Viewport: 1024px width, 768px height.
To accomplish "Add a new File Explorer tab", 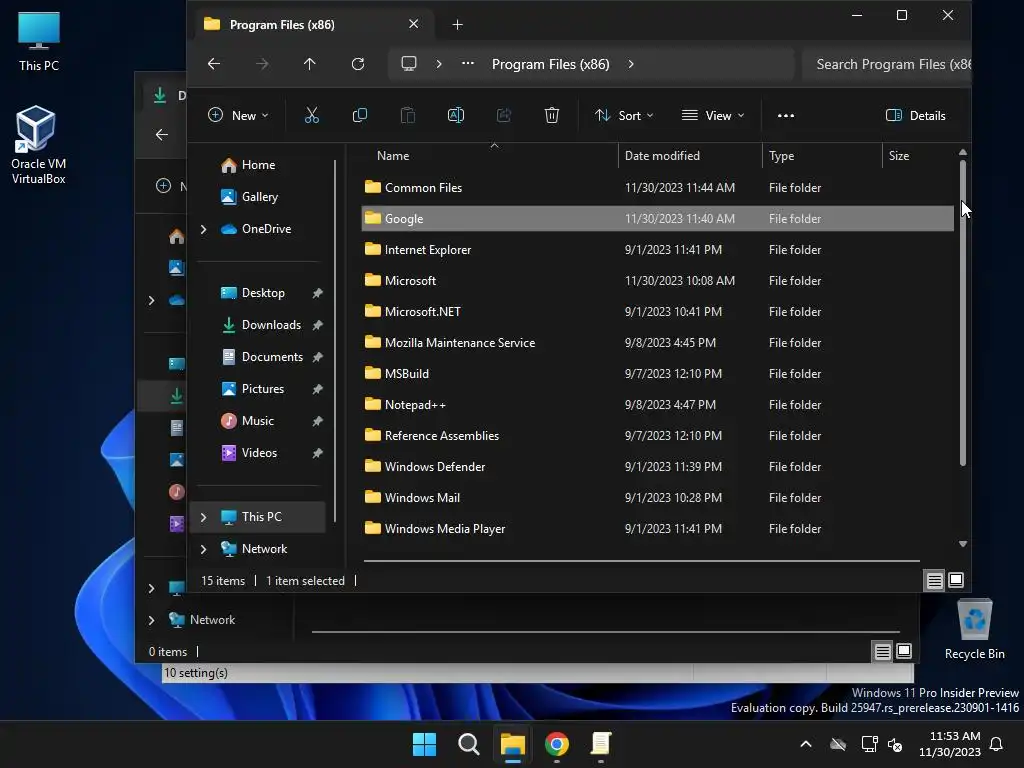I will (457, 25).
